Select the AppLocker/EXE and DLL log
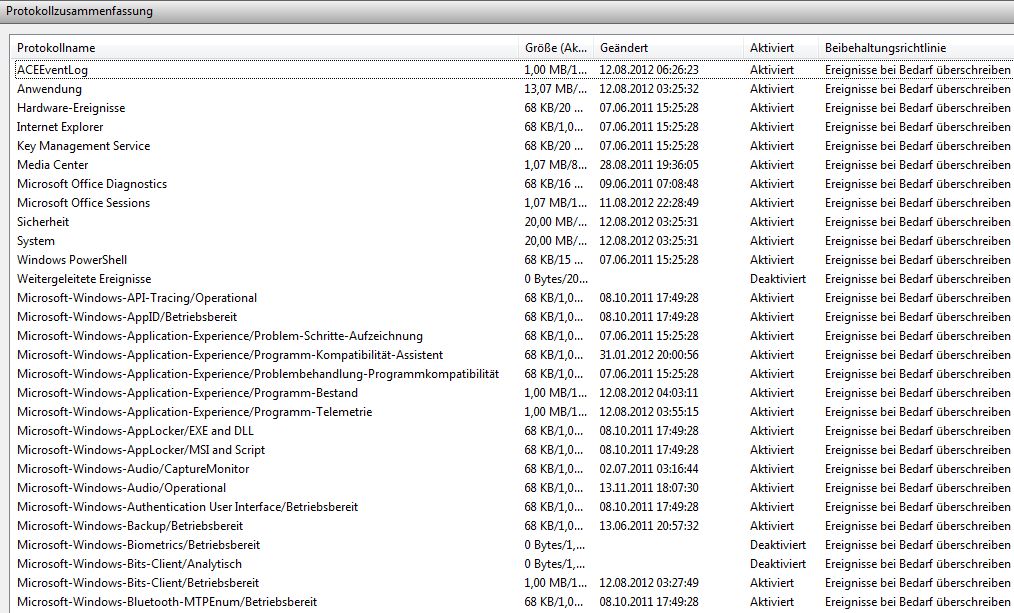 [514, 431]
